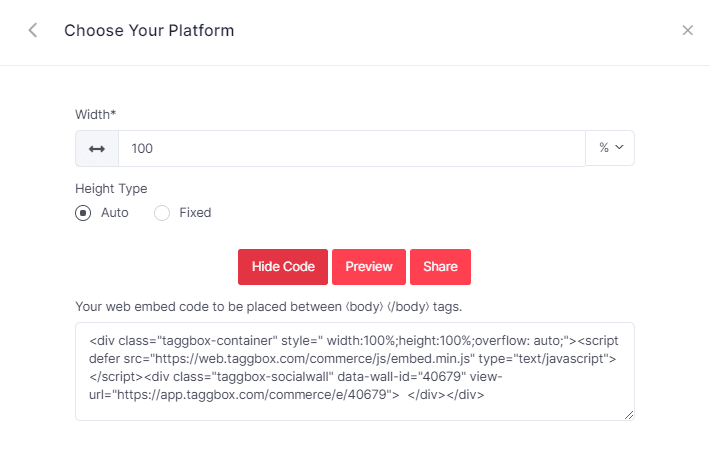Click the Fixed label text

point(195,212)
